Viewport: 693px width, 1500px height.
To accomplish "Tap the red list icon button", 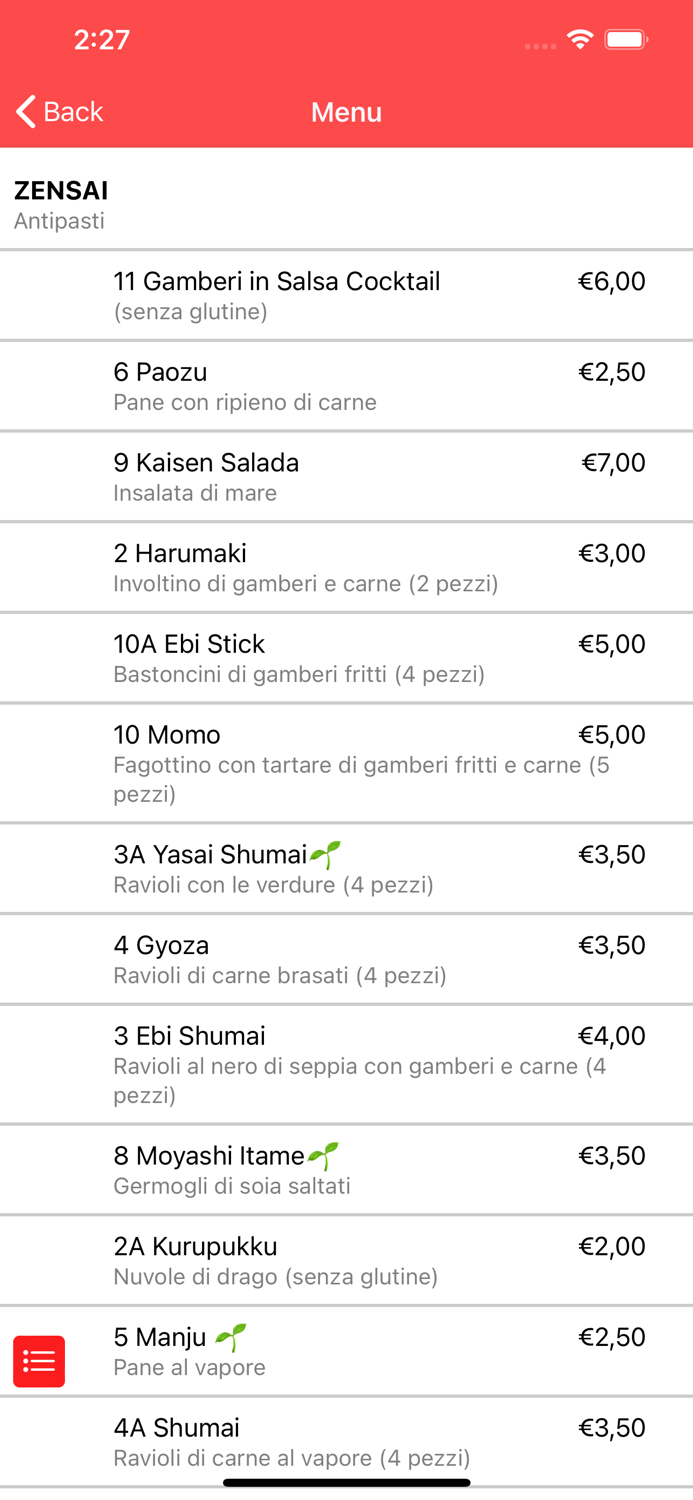I will pyautogui.click(x=39, y=1361).
